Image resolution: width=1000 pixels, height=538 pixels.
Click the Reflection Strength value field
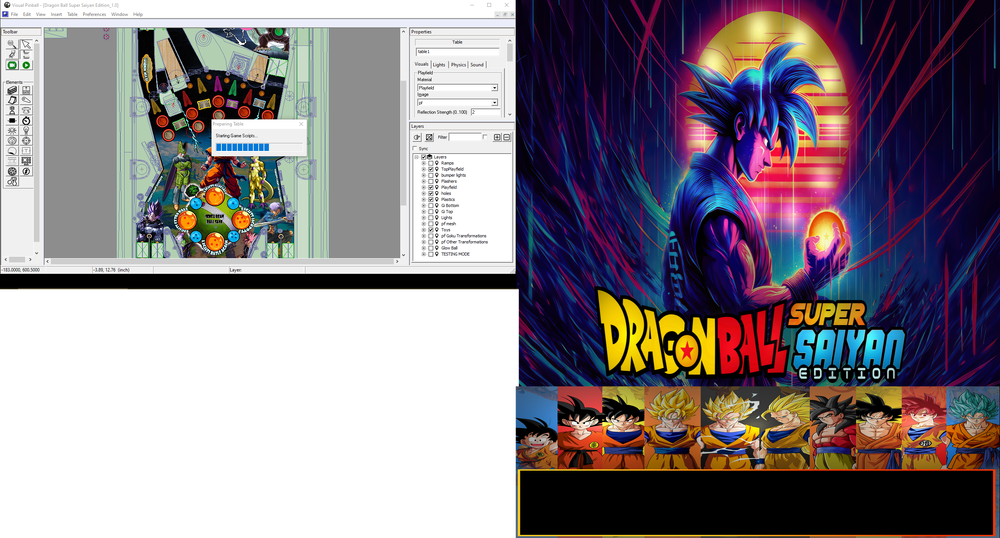click(x=485, y=112)
